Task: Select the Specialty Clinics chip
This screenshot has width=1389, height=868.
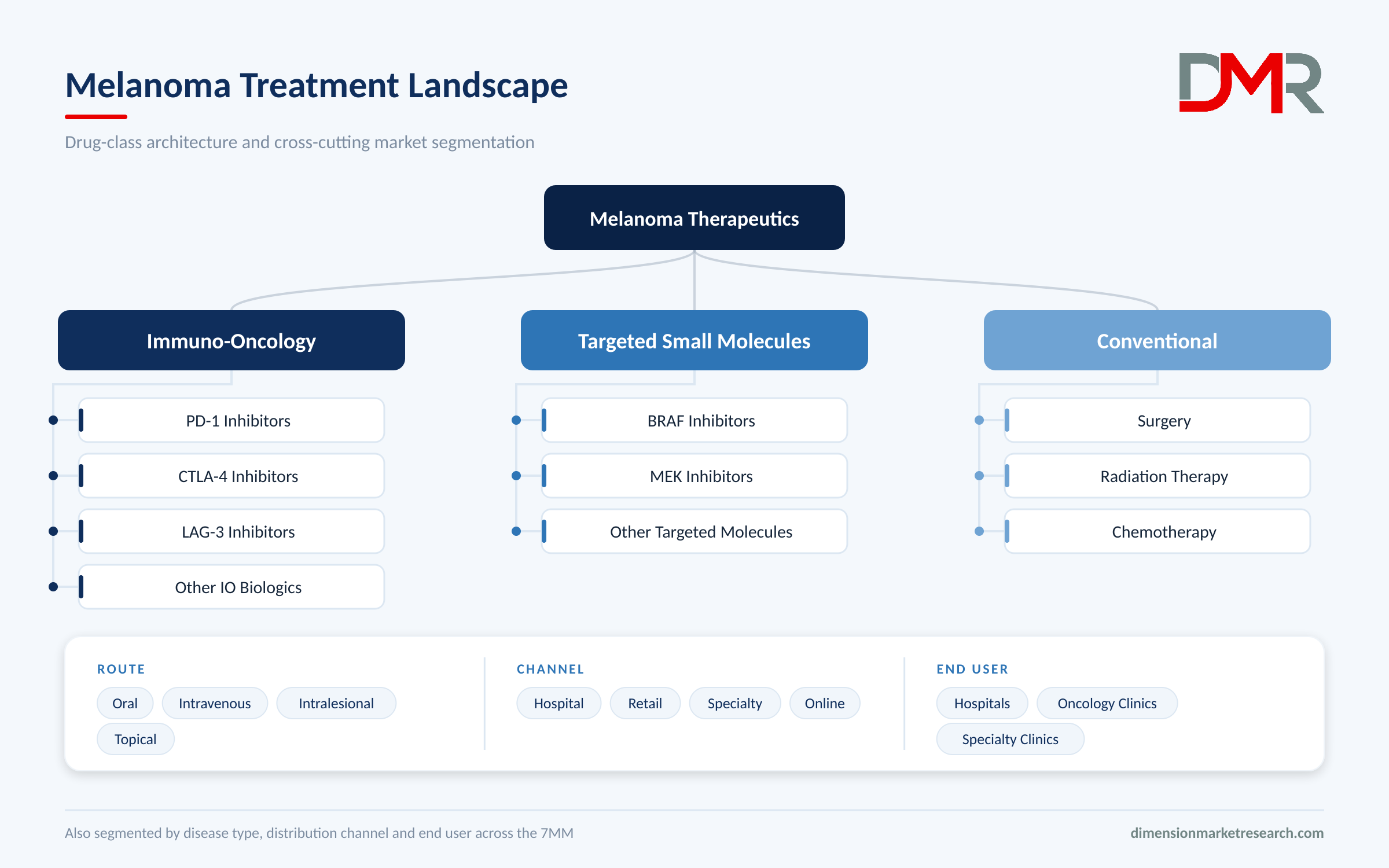Action: pyautogui.click(x=1010, y=739)
